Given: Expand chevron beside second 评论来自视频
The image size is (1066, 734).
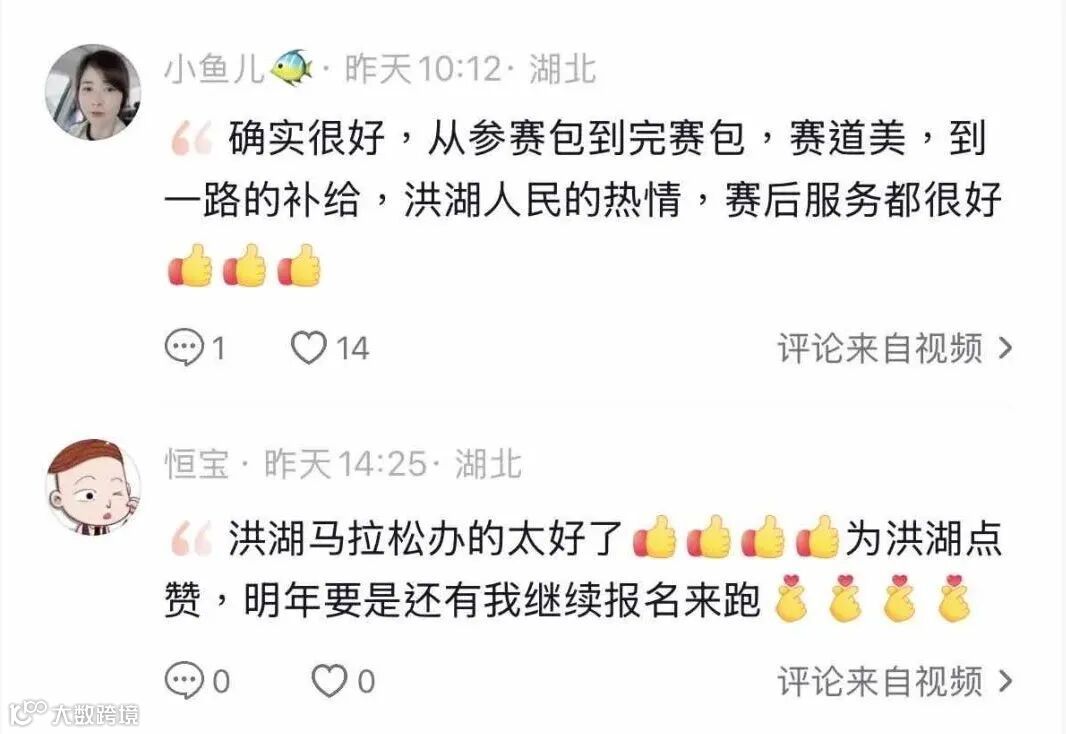Looking at the screenshot, I should 1005,681.
